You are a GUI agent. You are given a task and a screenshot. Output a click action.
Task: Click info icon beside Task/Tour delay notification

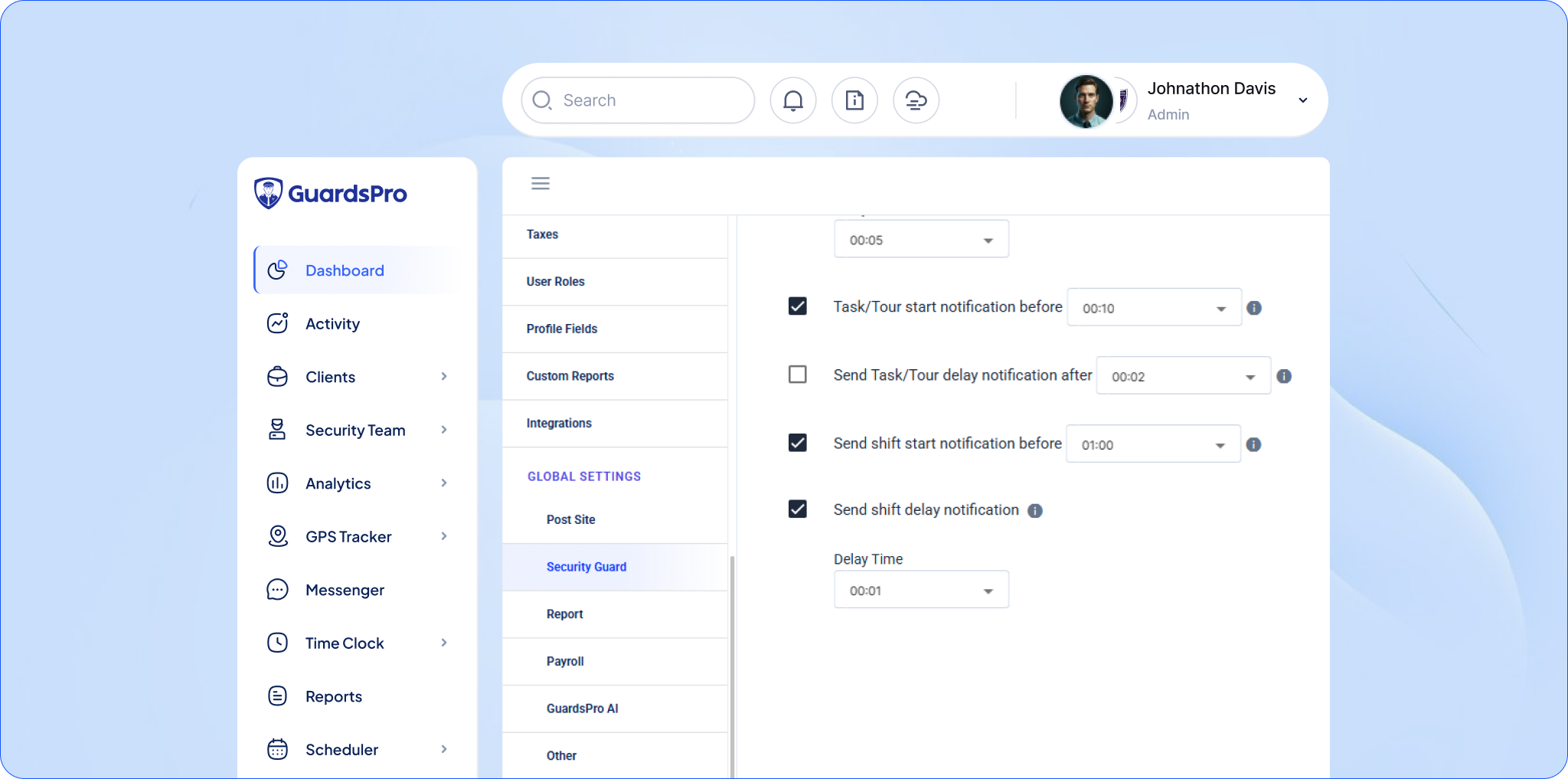1284,376
